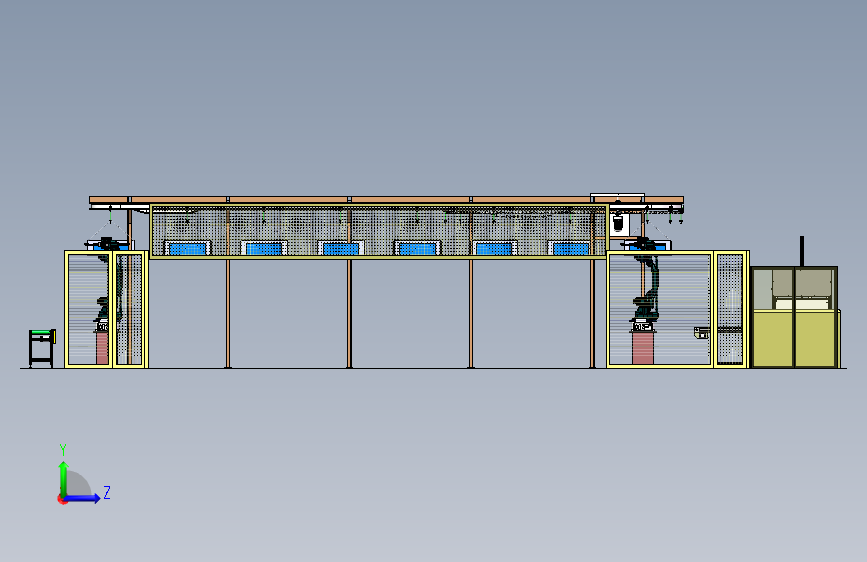Click the green Y axis arrow of the triad
The height and width of the screenshot is (562, 867).
[64, 479]
